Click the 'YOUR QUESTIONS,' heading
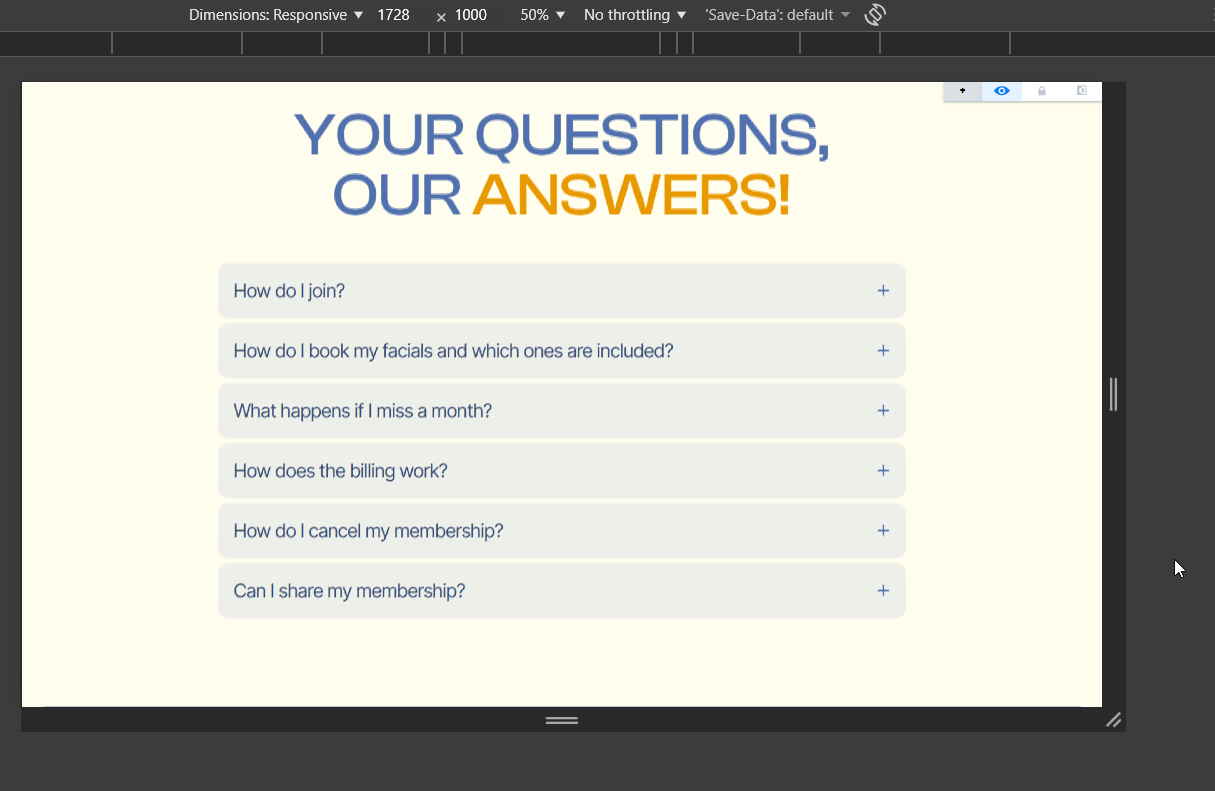This screenshot has width=1215, height=791. click(x=562, y=135)
